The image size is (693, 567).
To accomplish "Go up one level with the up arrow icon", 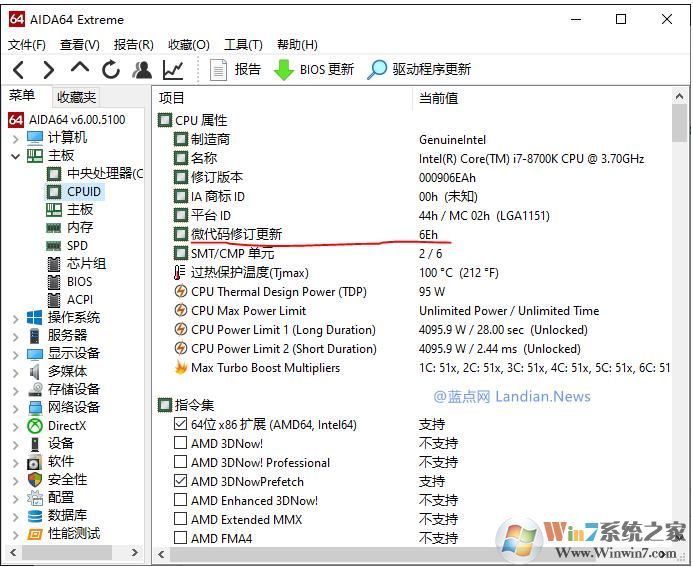I will click(80, 68).
